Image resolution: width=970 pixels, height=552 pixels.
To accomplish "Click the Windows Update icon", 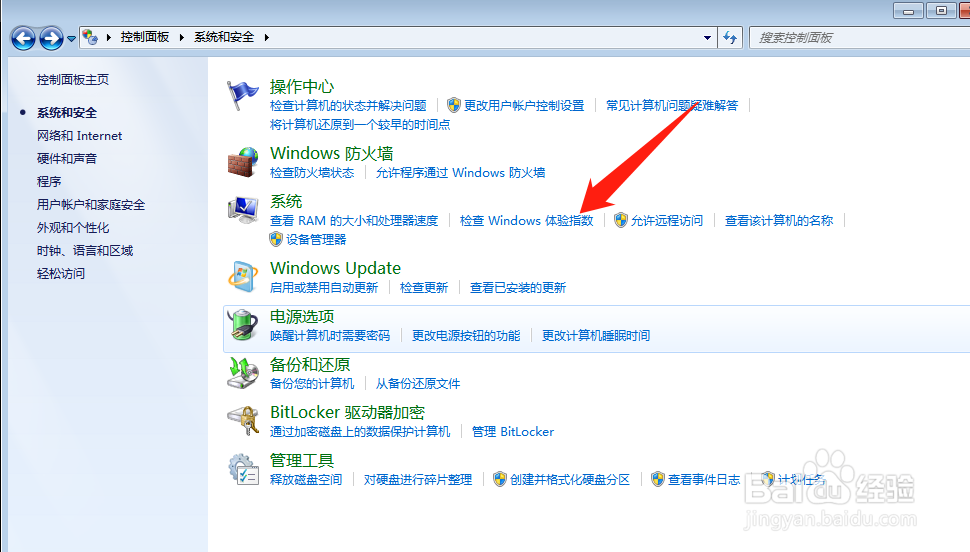I will [242, 277].
